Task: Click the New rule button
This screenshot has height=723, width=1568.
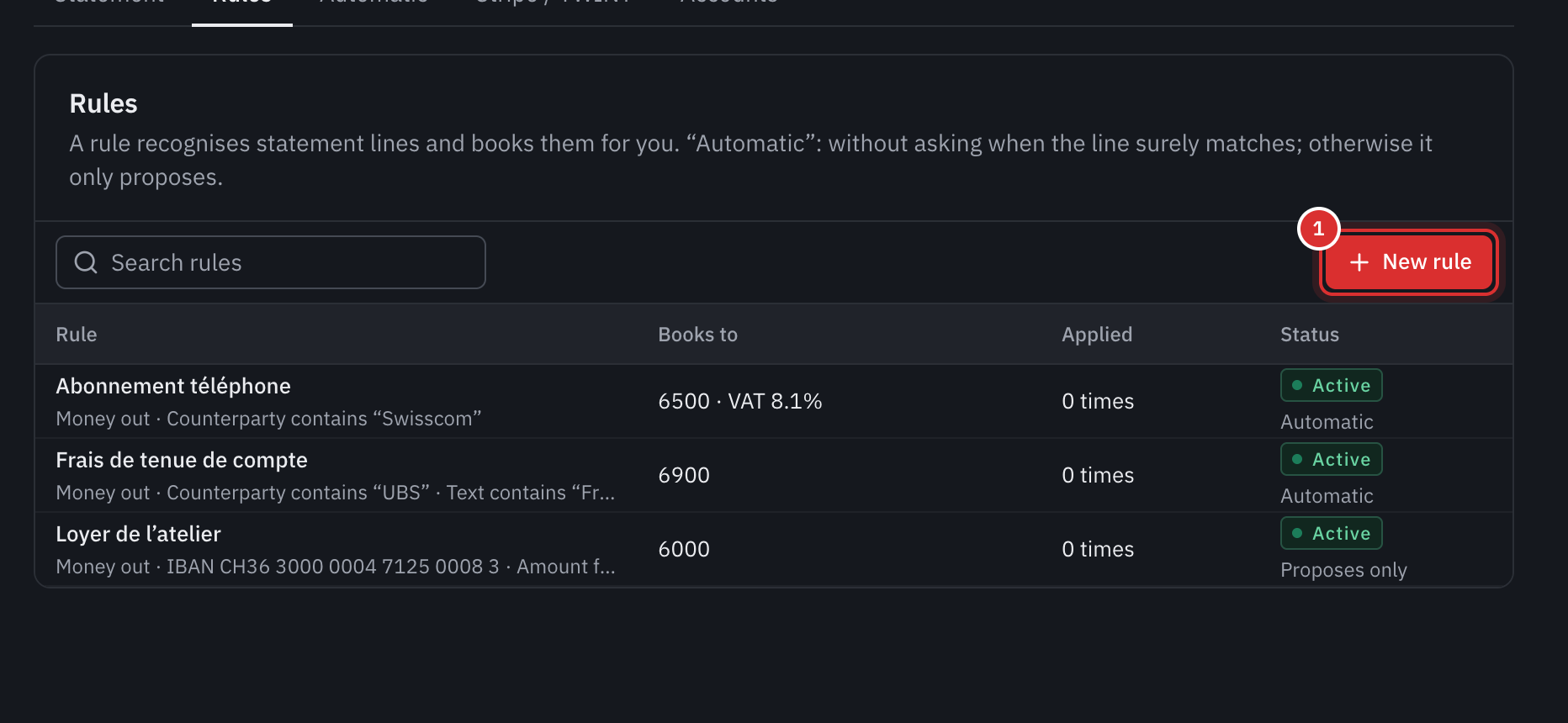Action: [1409, 262]
